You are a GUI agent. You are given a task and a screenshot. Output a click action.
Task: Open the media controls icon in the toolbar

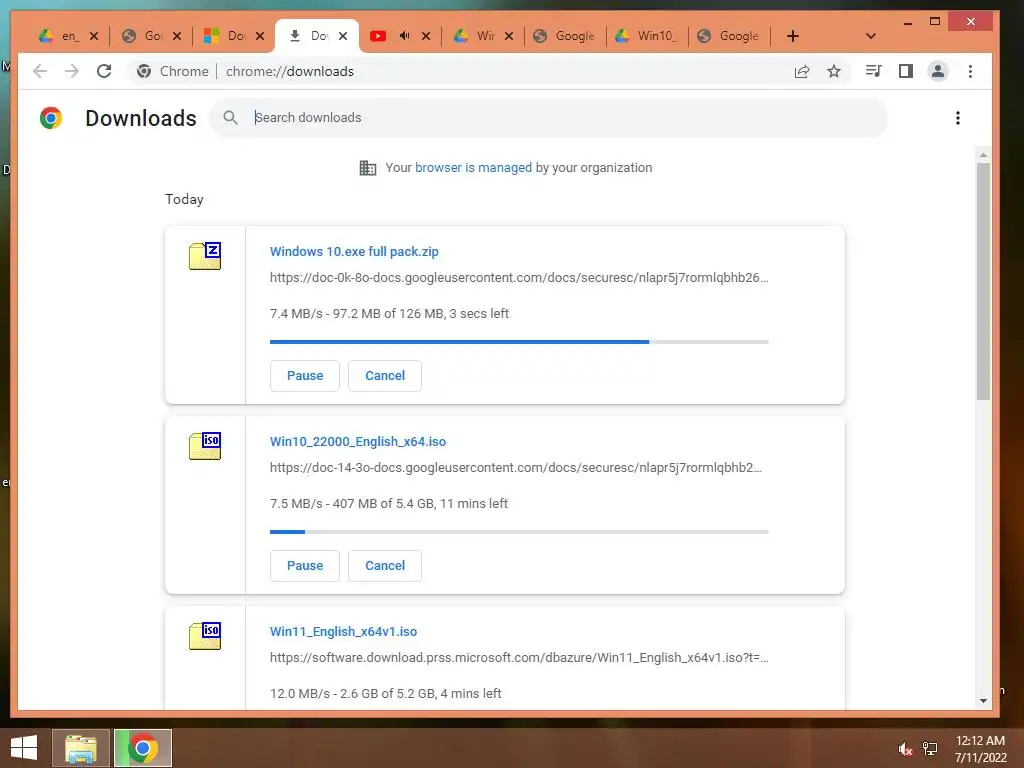click(873, 71)
